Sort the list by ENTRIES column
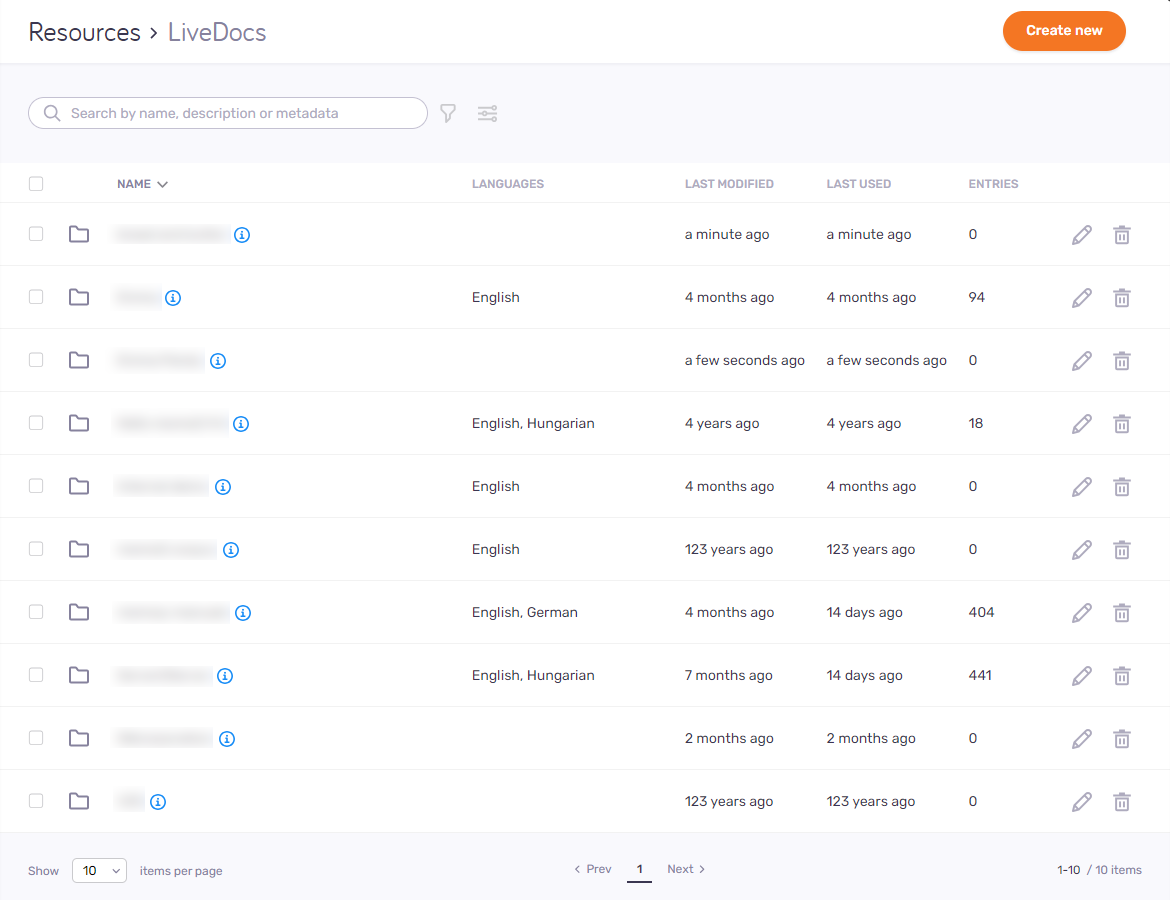 tap(992, 184)
